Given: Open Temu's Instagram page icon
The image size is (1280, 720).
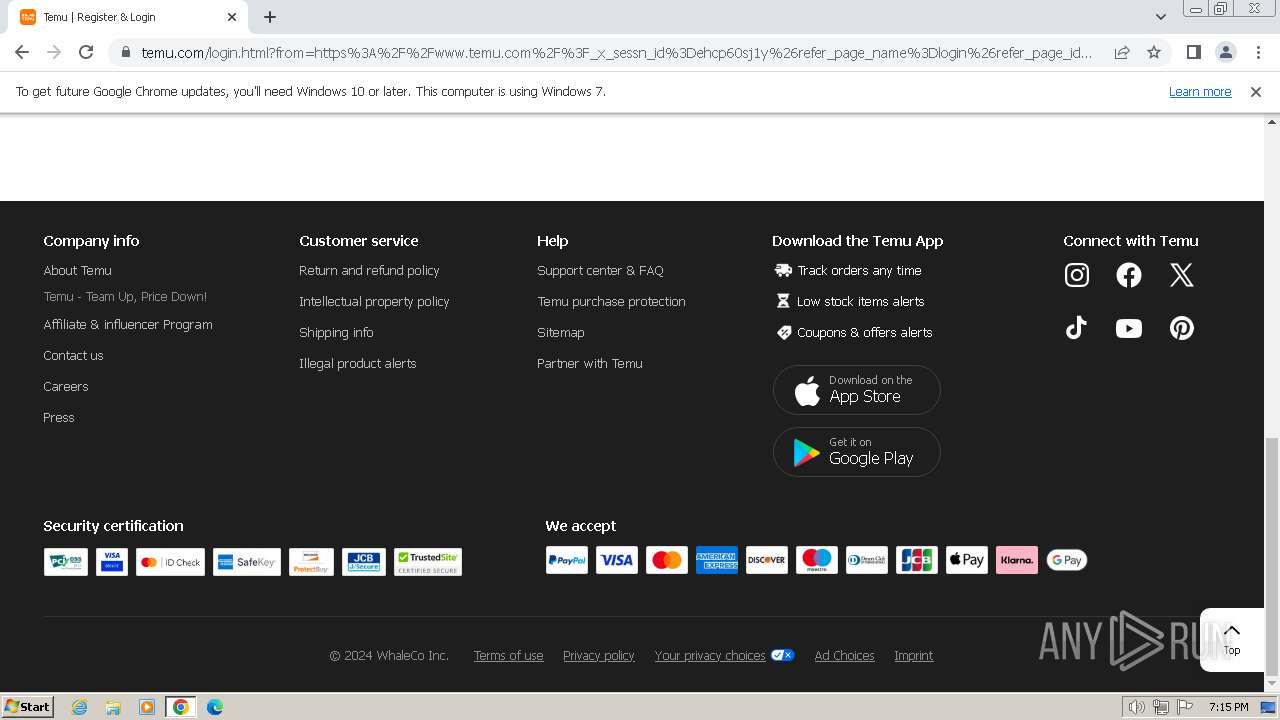Looking at the screenshot, I should point(1076,275).
